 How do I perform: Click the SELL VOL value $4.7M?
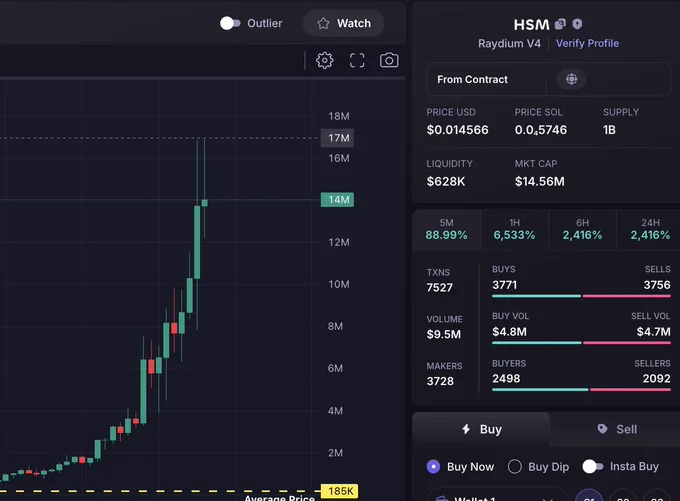pos(653,332)
